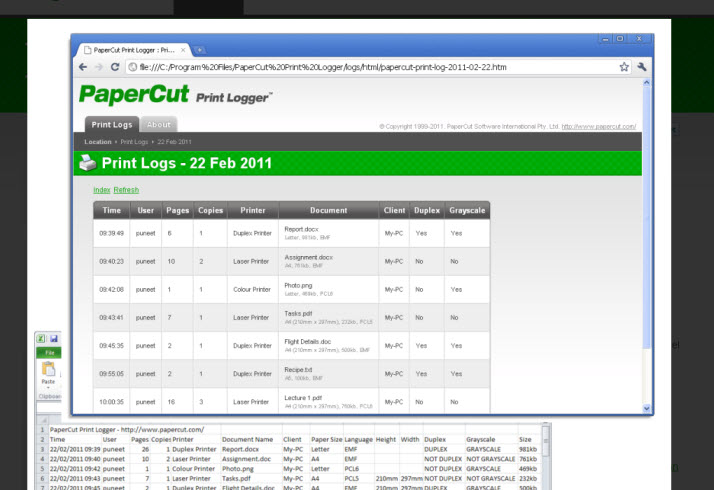Click the 981kb size cell in Excel
This screenshot has height=490, width=714.
click(x=528, y=449)
